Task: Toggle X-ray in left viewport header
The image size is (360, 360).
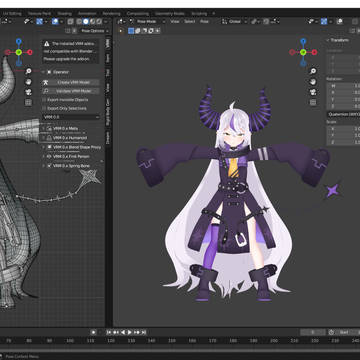Action: (70, 21)
